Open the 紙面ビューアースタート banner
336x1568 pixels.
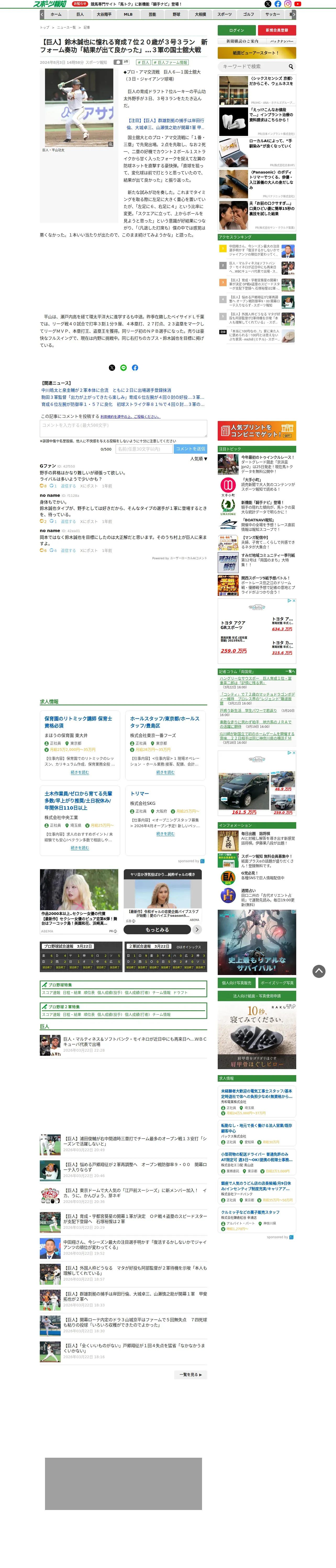[257, 53]
